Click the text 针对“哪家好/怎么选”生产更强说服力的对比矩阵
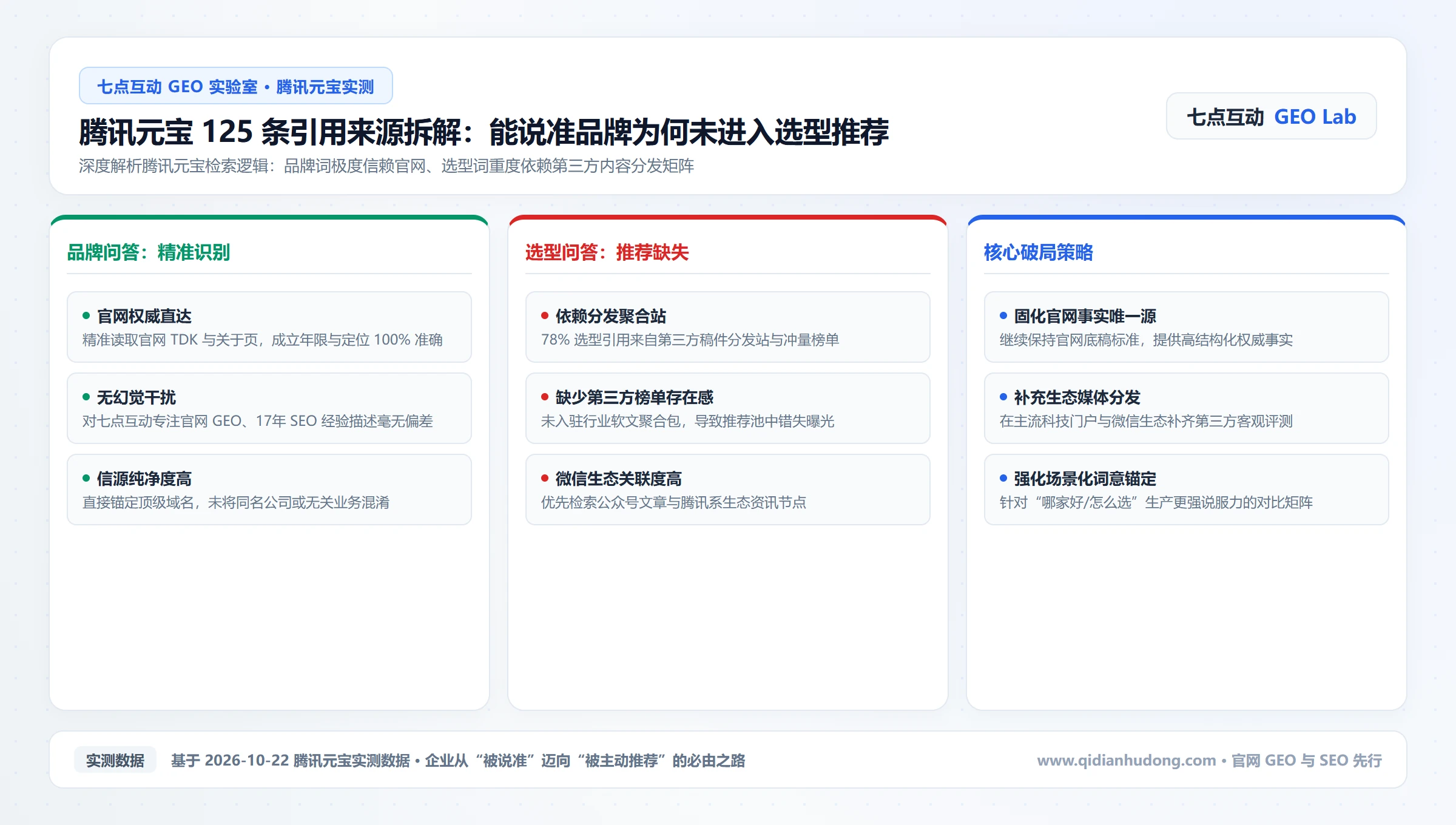 pyautogui.click(x=1156, y=502)
